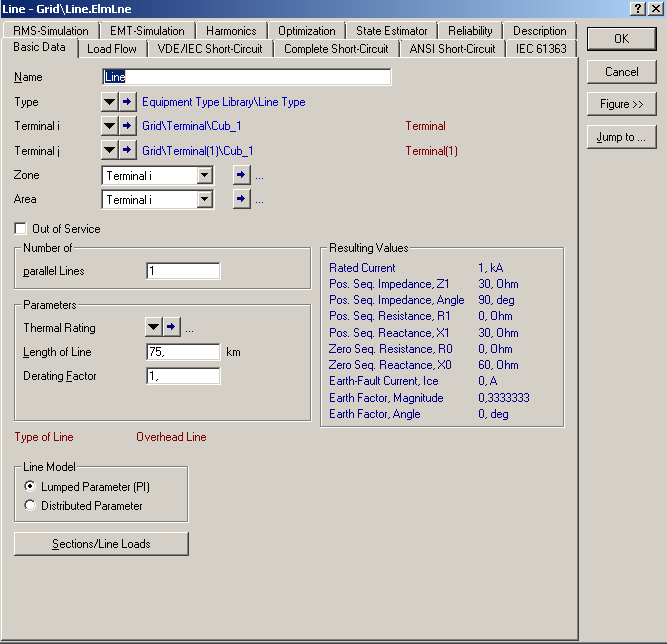Switch to the IEC 61363 tab
The image size is (667, 644).
click(x=541, y=49)
